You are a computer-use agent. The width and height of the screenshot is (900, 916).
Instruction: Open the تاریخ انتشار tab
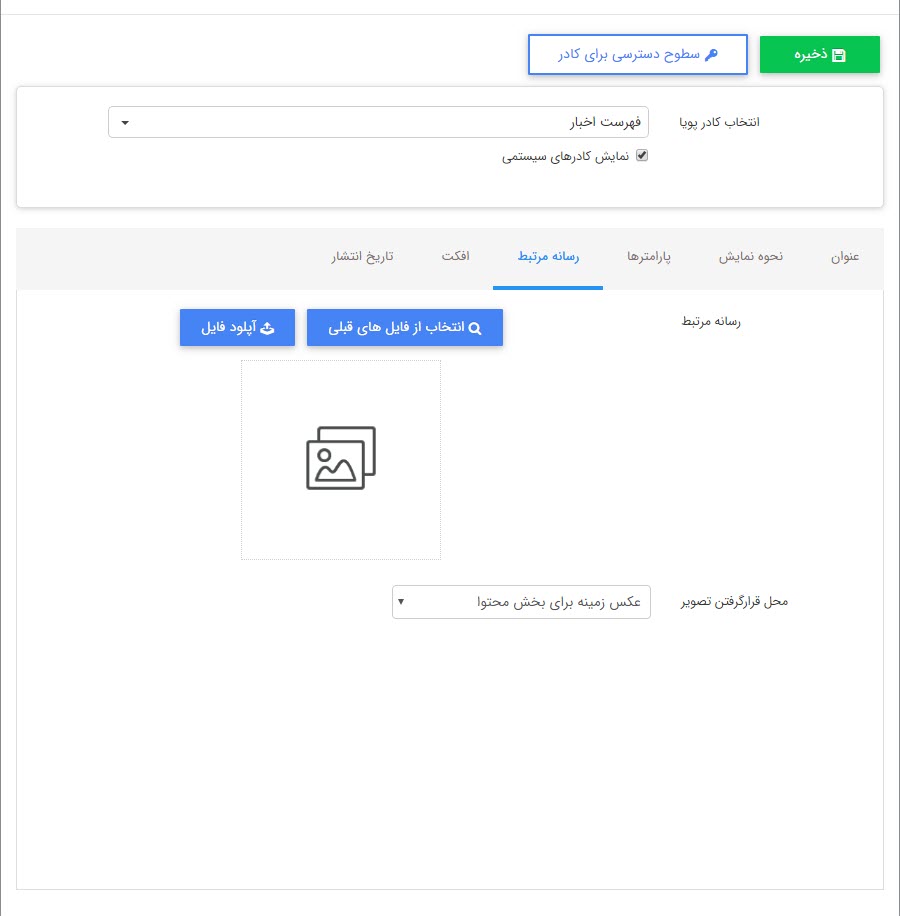(x=361, y=256)
